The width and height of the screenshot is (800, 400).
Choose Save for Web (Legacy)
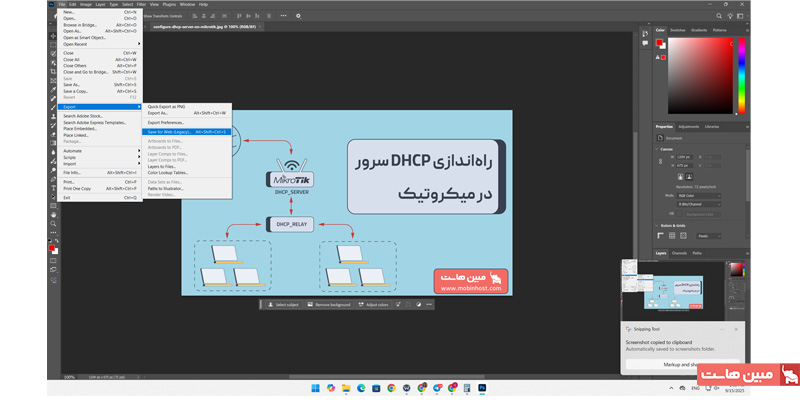tap(187, 132)
